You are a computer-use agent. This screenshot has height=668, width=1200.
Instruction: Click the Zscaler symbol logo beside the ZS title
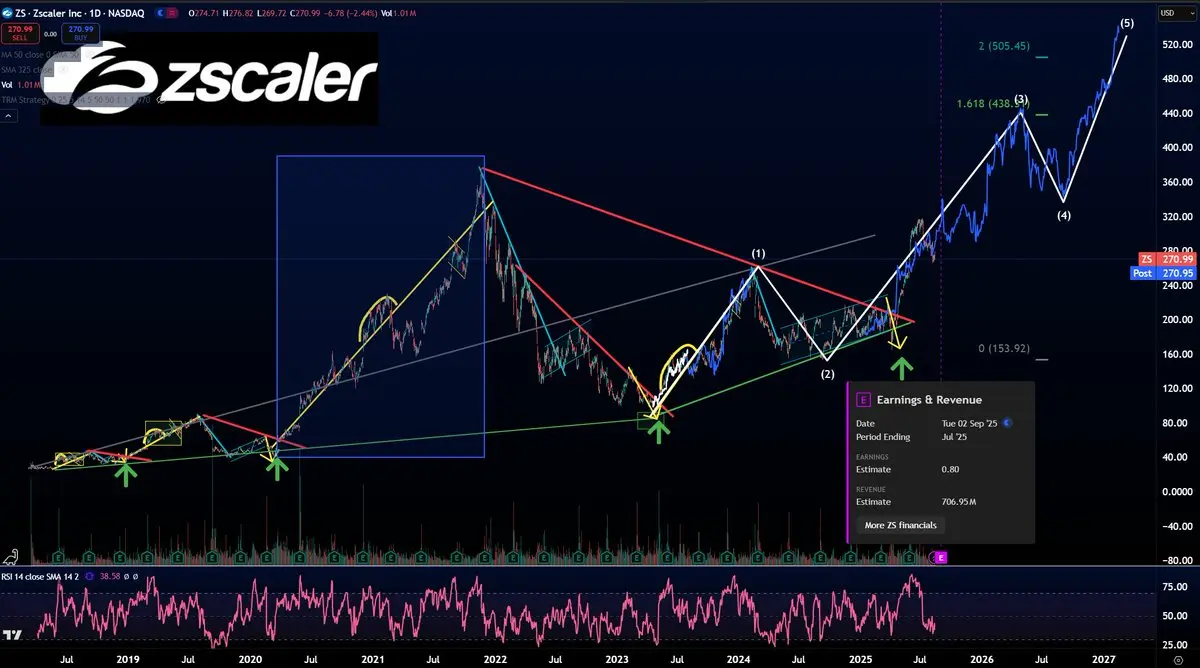click(7, 13)
